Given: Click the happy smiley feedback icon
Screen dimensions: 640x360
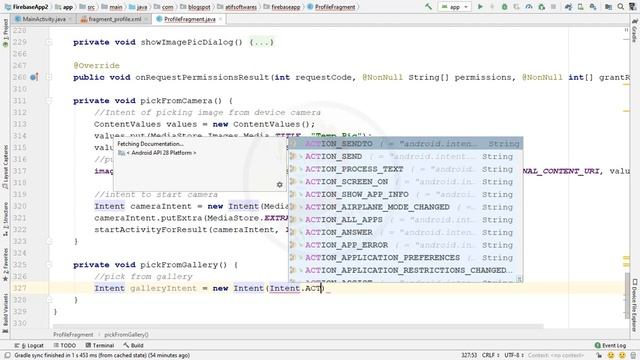Looking at the screenshot, I should (611, 356).
